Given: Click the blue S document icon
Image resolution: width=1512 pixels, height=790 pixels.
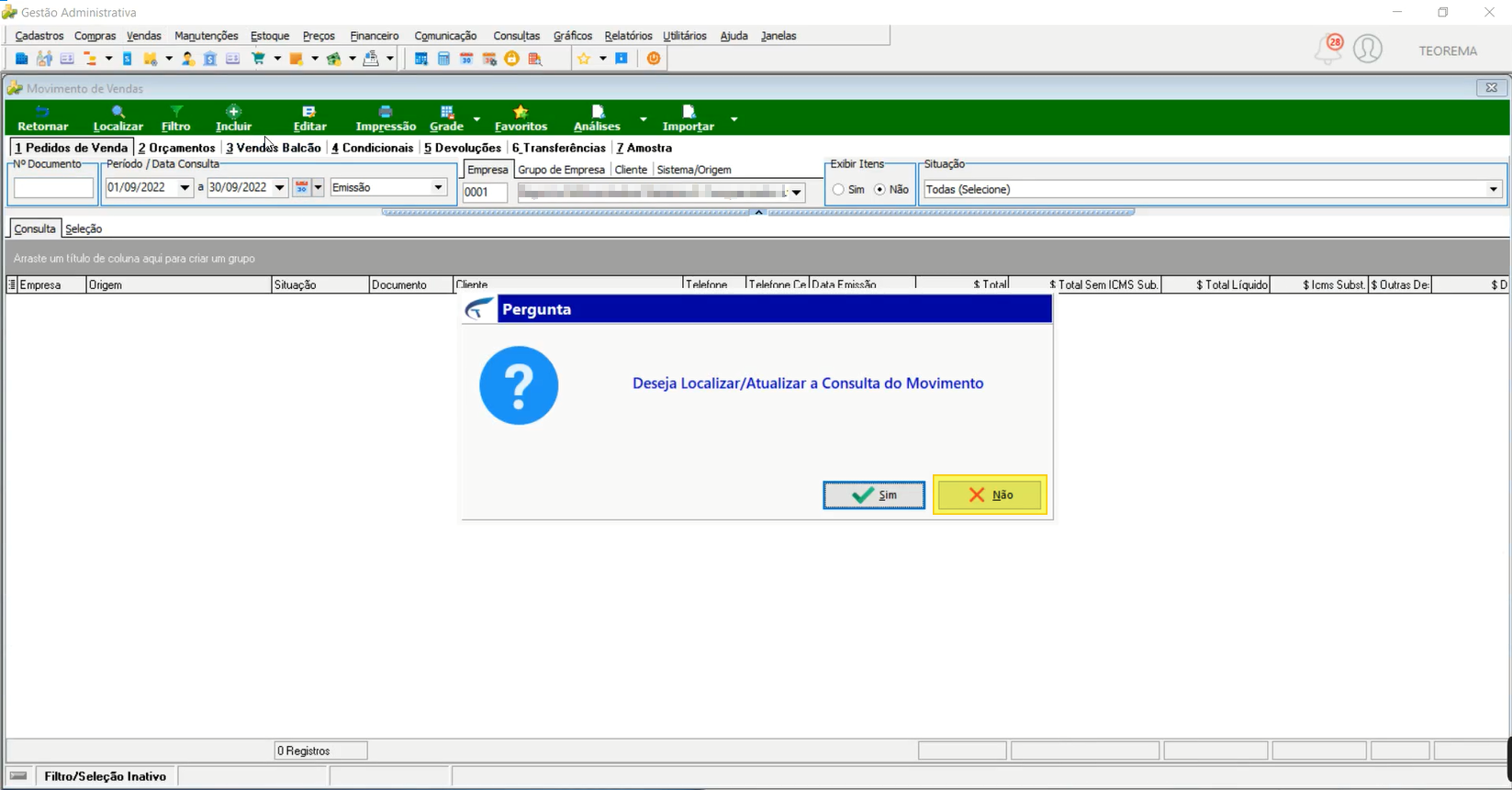Looking at the screenshot, I should (x=128, y=59).
